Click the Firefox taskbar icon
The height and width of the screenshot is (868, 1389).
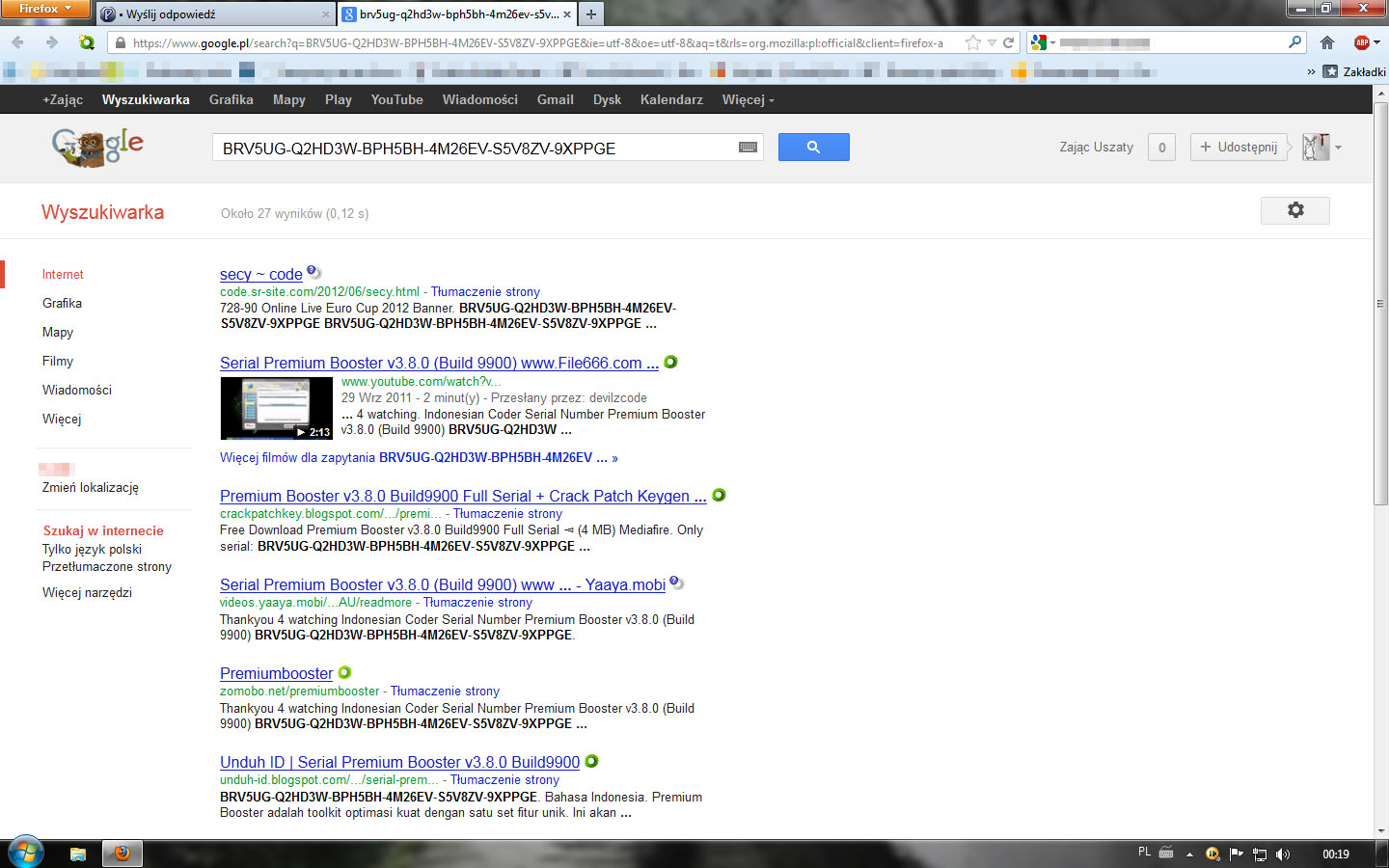pos(123,854)
